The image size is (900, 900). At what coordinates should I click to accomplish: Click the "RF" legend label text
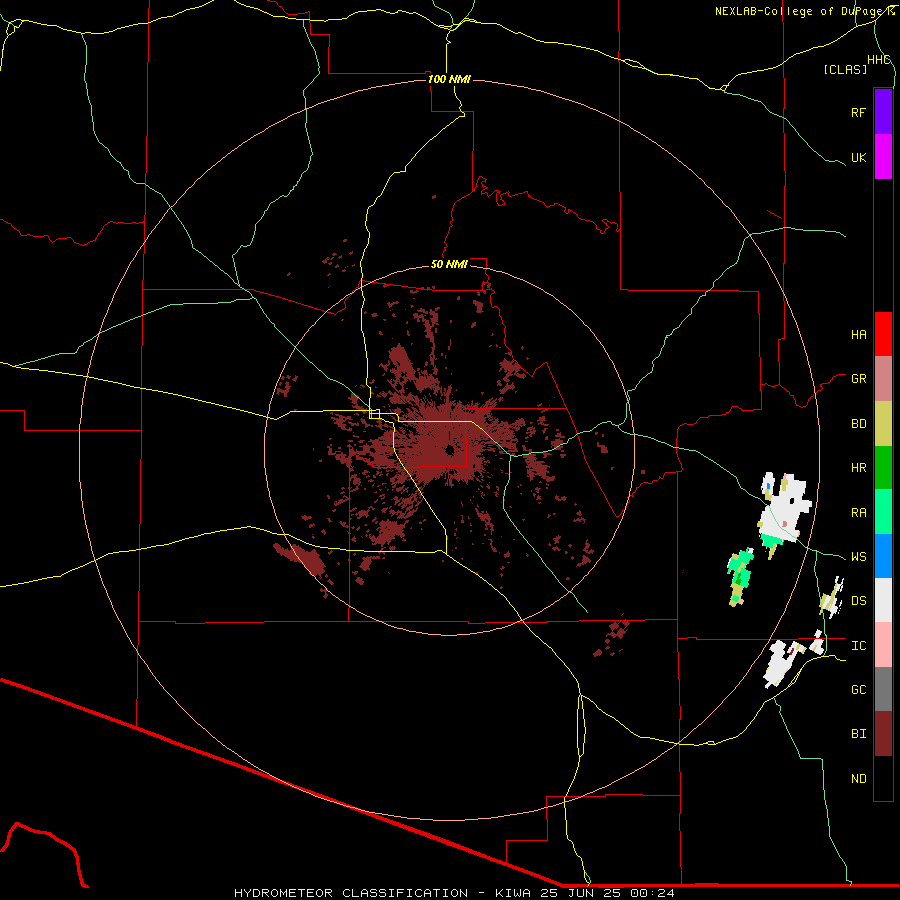858,112
